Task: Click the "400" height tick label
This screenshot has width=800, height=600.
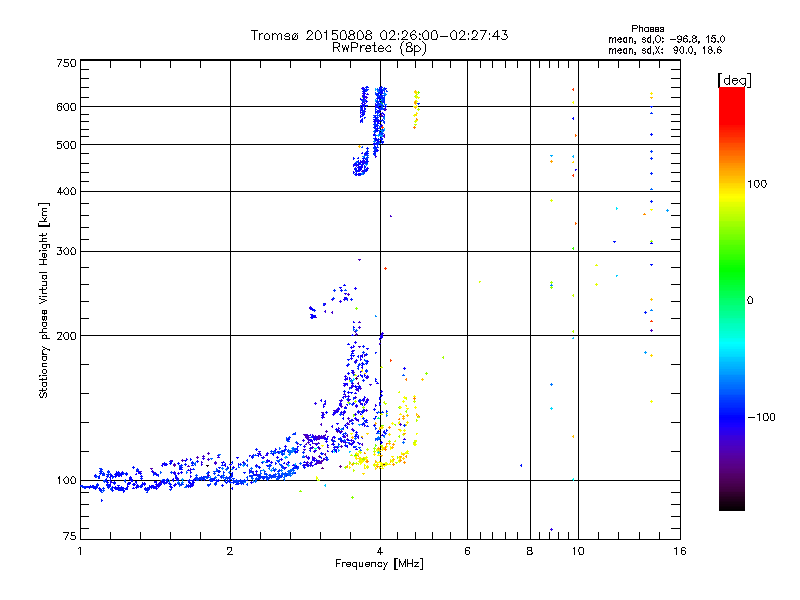Action: coord(66,191)
